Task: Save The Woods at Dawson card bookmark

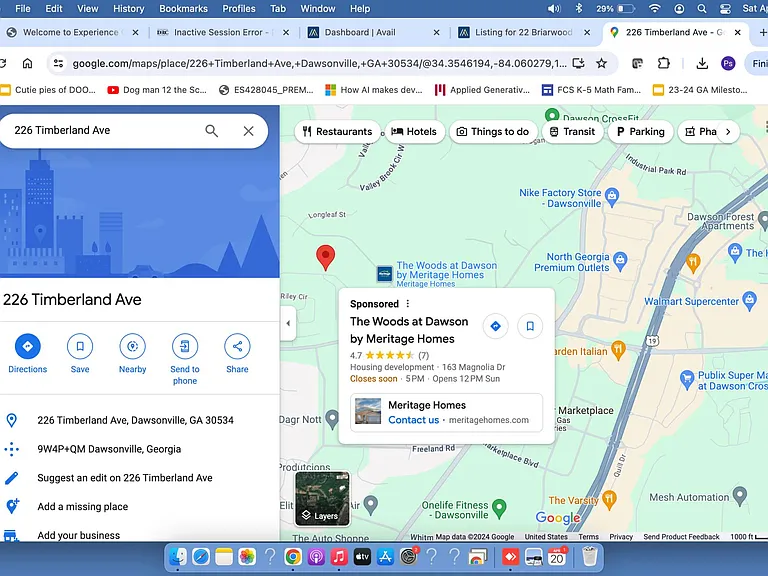Action: click(530, 326)
